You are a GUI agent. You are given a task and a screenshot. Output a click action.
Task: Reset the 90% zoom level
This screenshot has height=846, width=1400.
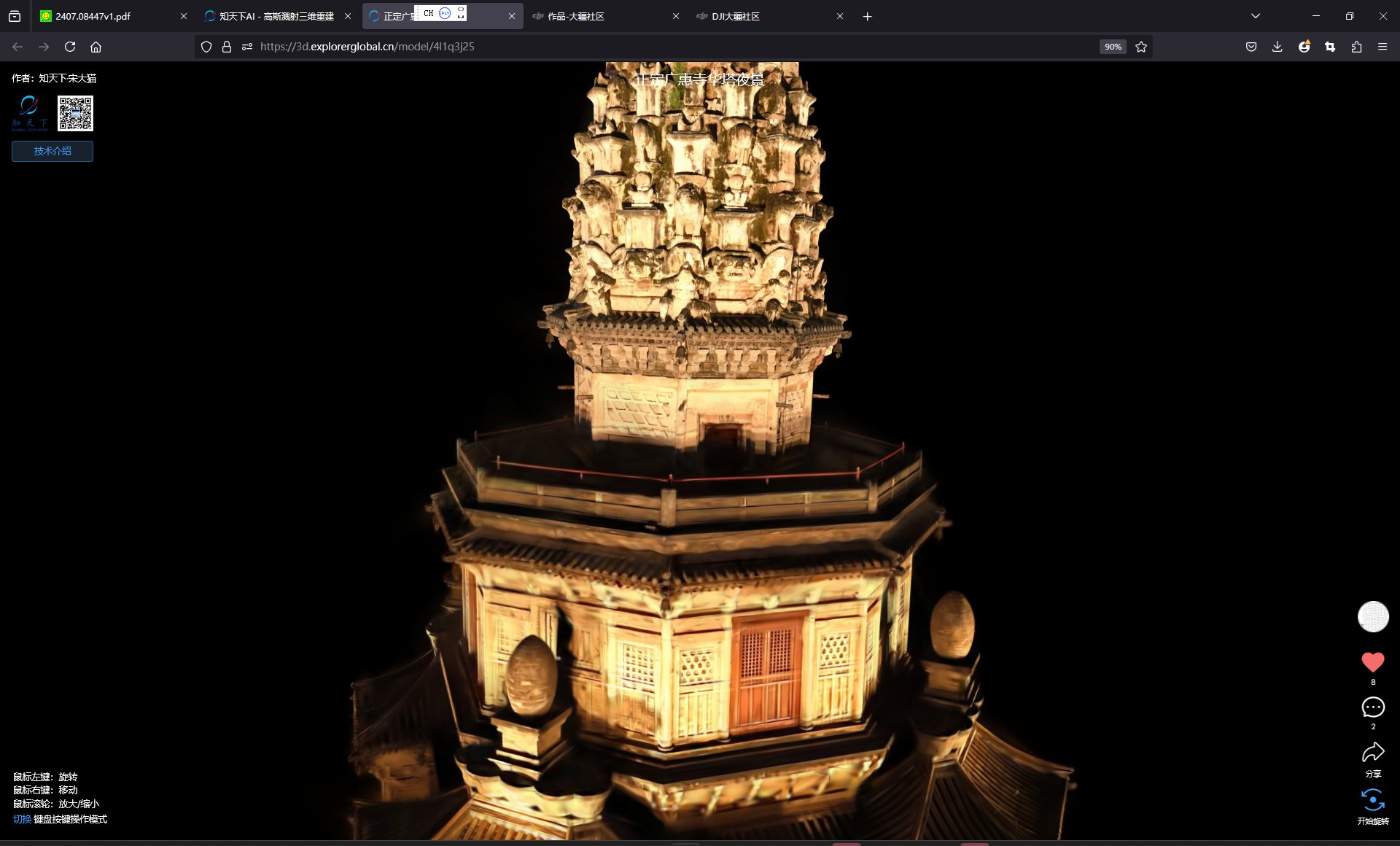1113,47
